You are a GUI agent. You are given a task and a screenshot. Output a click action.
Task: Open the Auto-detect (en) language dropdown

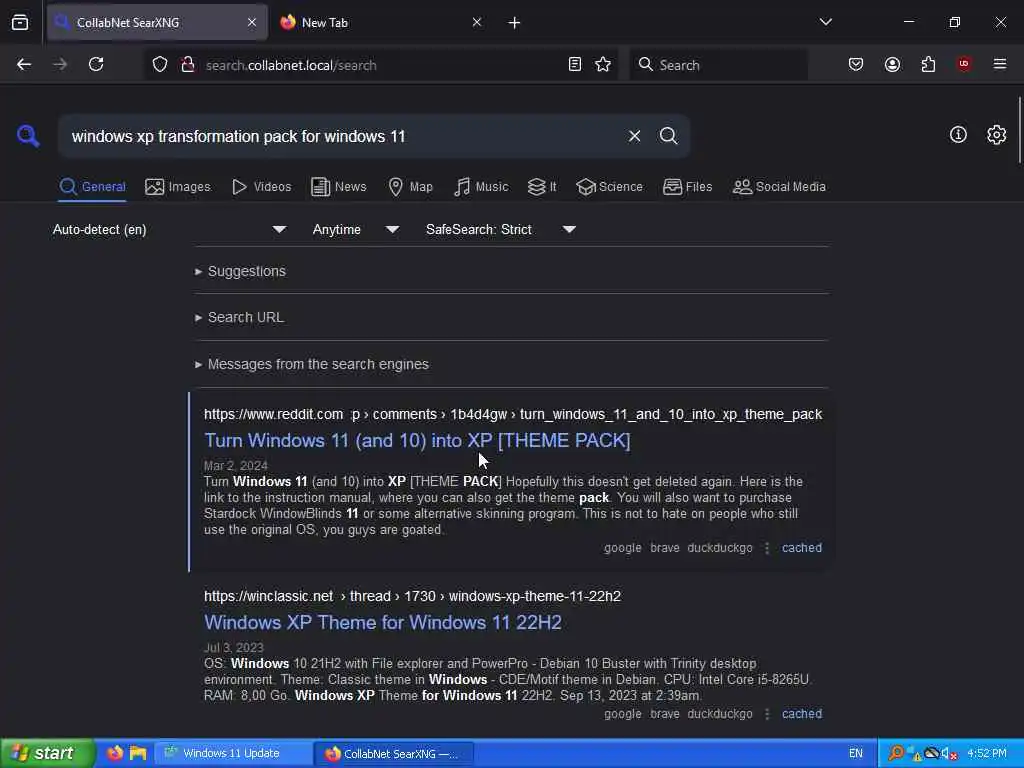tap(170, 229)
